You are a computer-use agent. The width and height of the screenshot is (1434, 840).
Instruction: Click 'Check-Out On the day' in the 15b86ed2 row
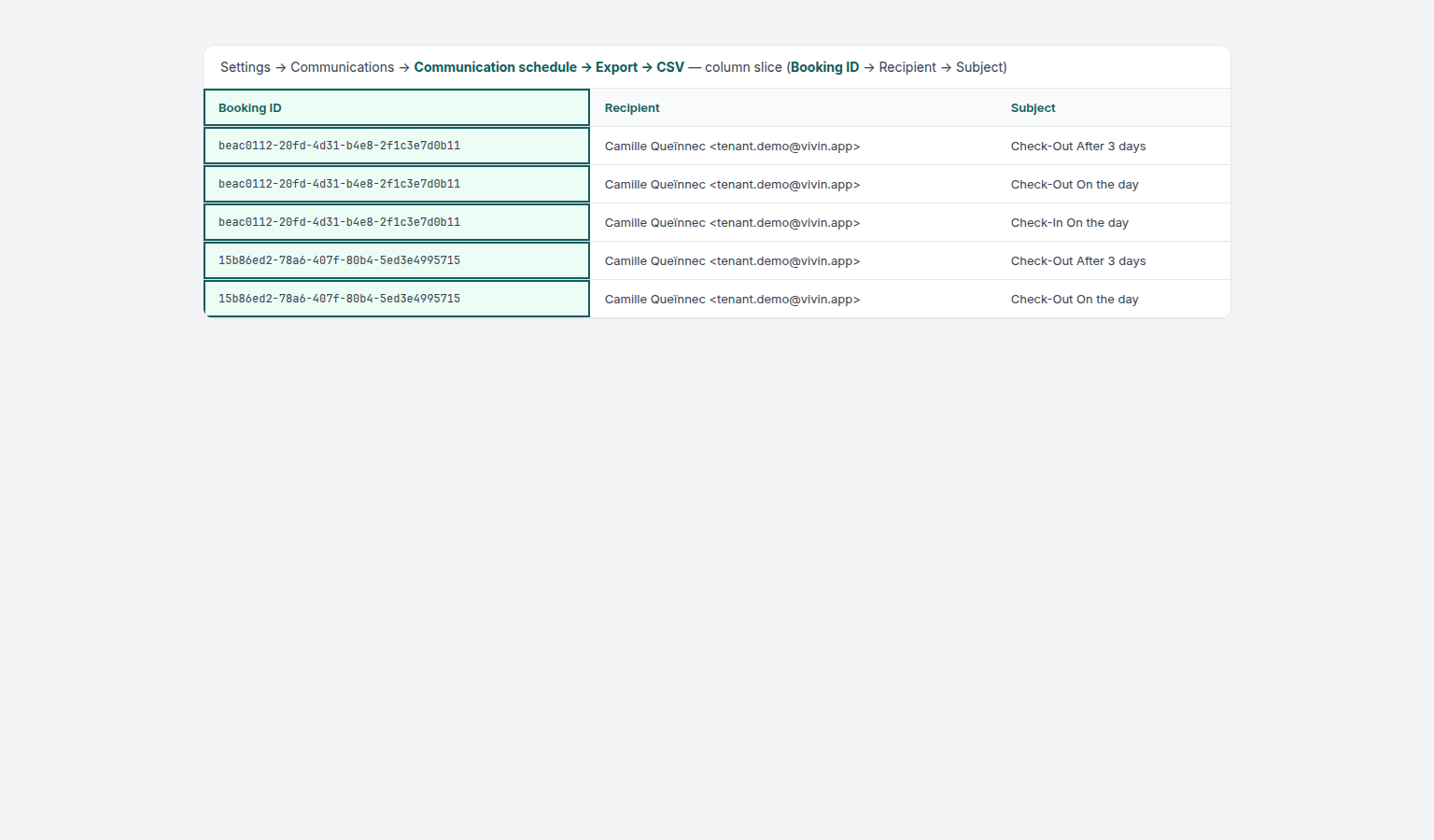tap(1075, 300)
